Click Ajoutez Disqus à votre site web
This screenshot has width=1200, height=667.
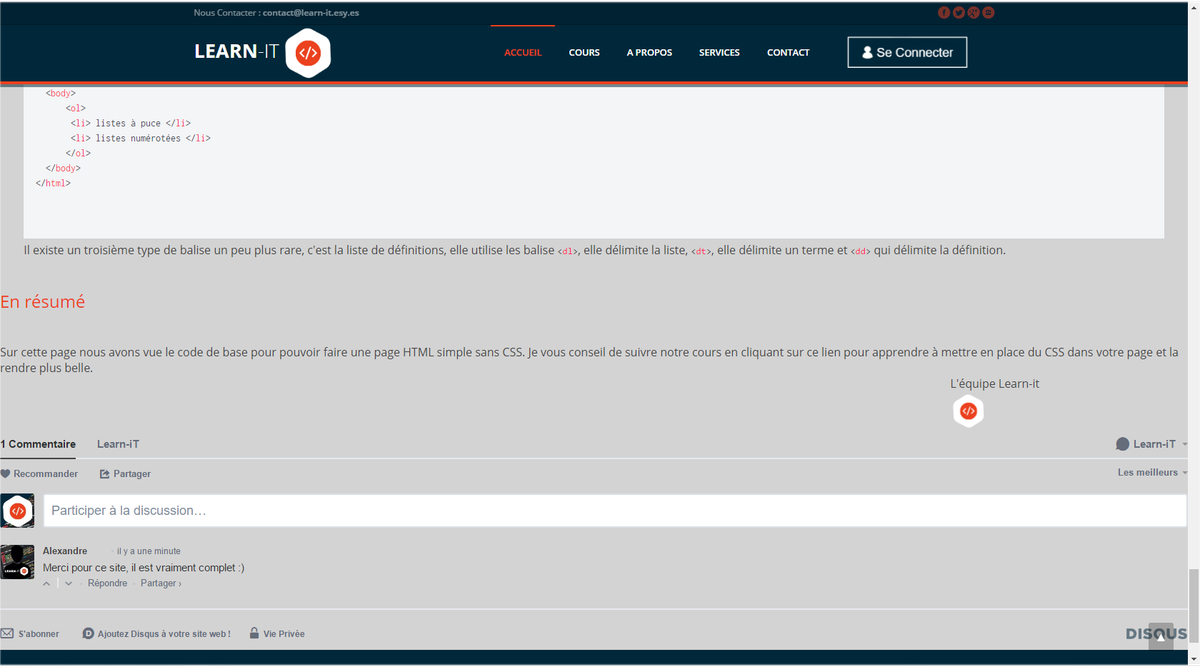click(156, 634)
